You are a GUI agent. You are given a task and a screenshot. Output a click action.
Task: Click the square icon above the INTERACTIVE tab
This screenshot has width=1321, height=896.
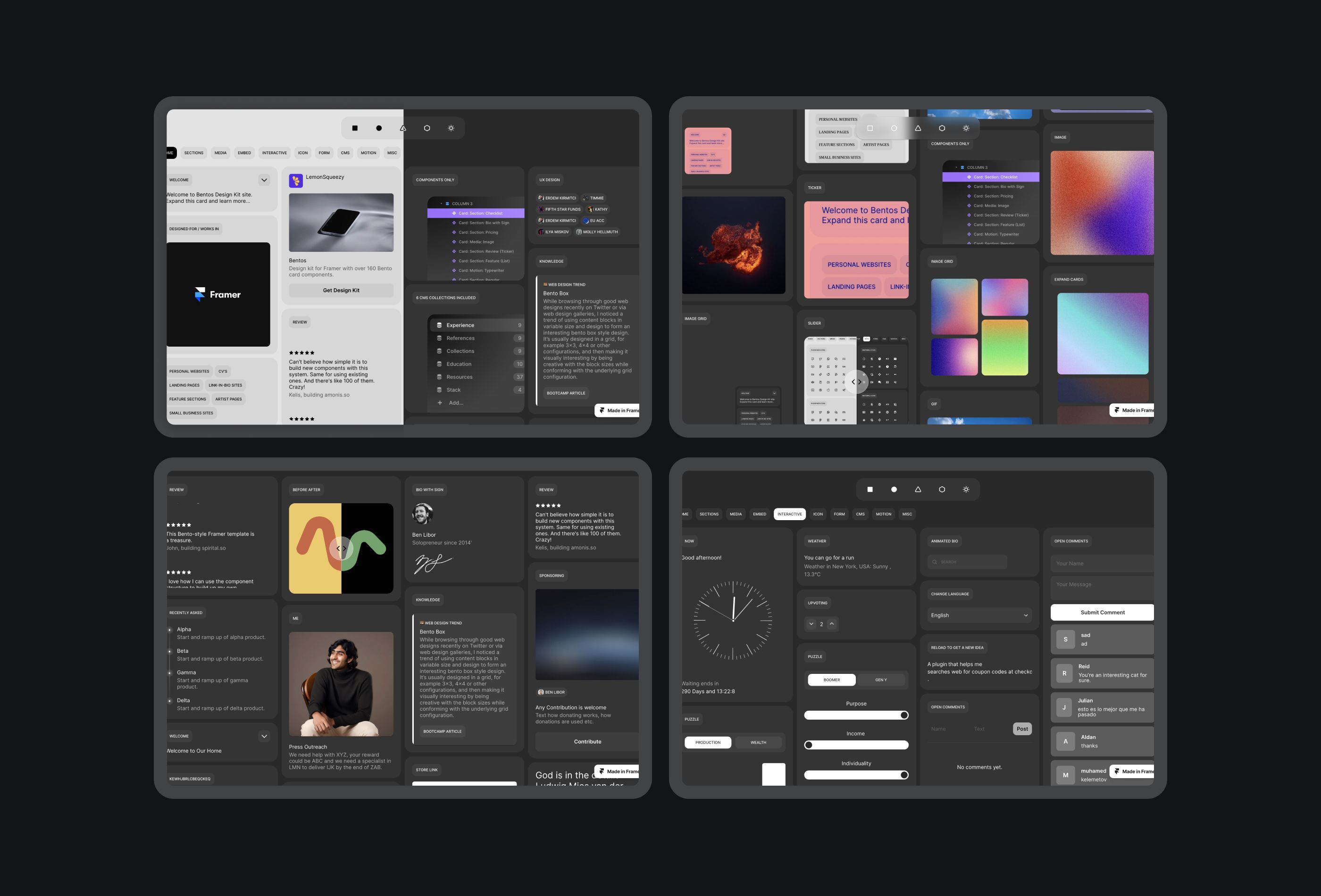[870, 489]
